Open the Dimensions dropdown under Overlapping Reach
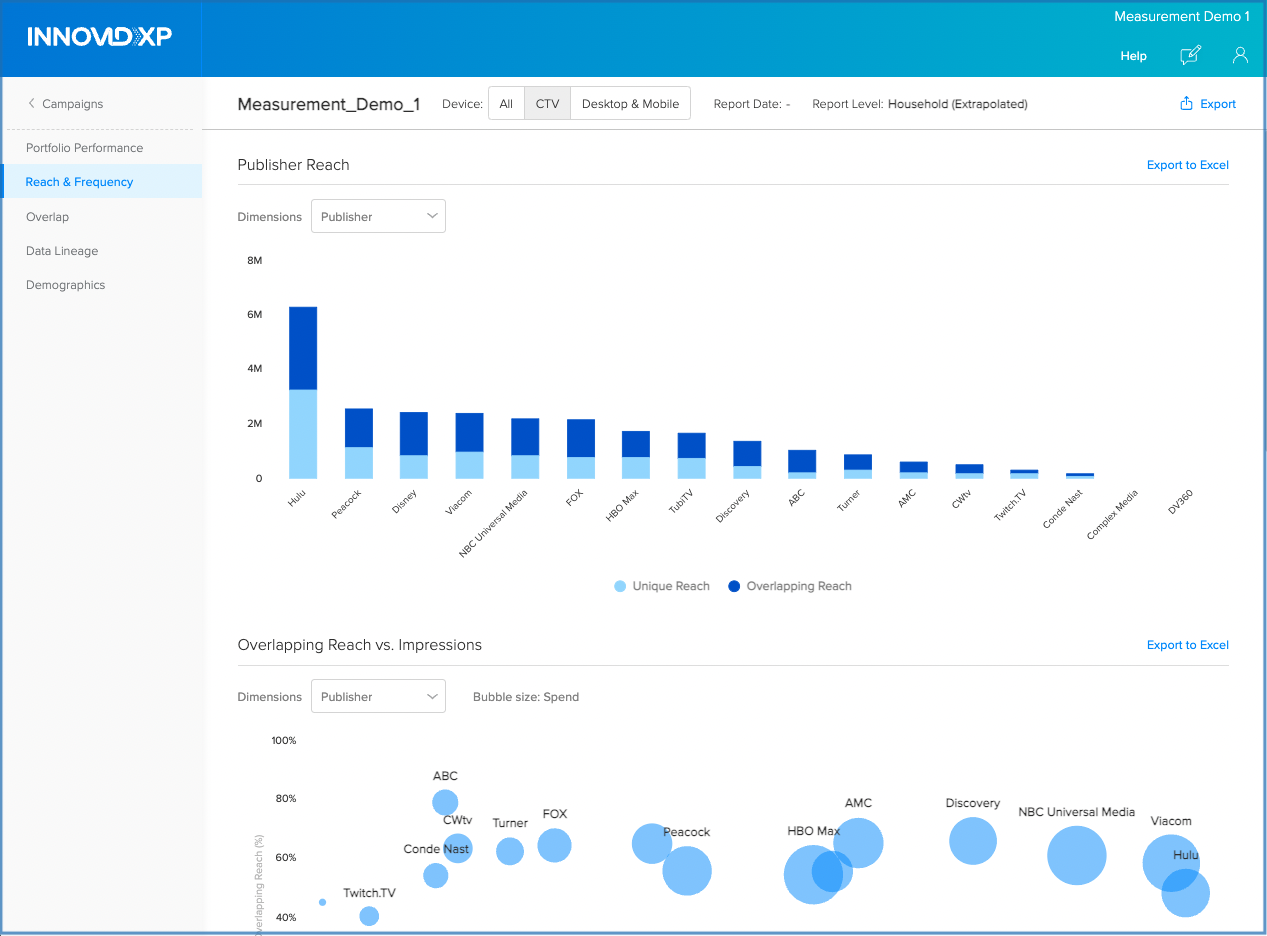1267x936 pixels. click(378, 696)
